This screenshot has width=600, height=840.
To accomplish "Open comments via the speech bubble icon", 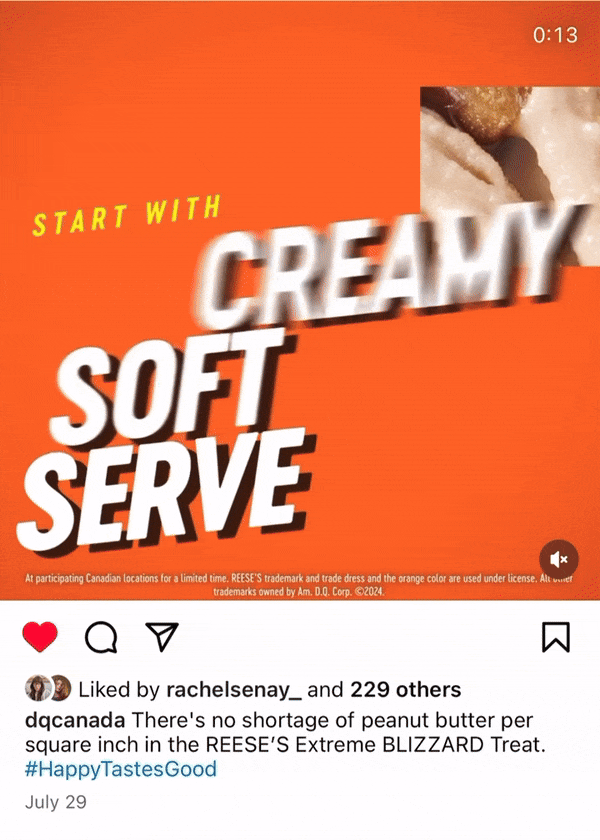I will tap(101, 638).
